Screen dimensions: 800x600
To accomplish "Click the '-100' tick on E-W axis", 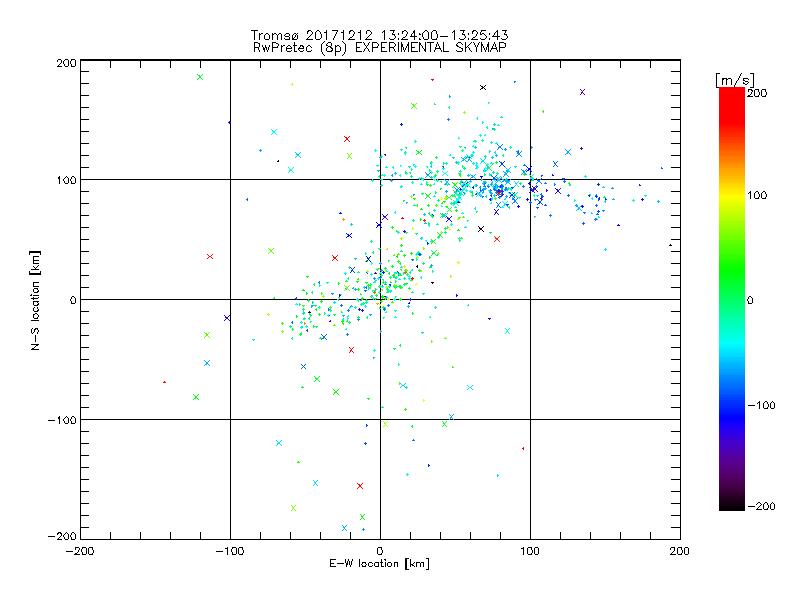I will click(x=230, y=551).
